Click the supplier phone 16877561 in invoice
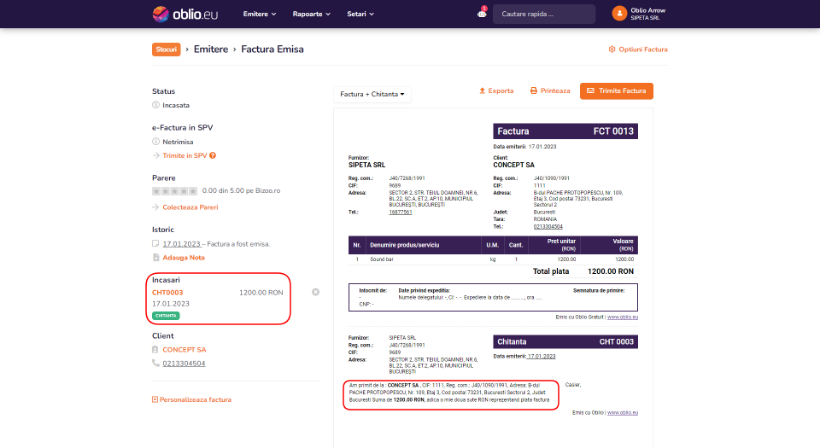The height and width of the screenshot is (448, 820). [x=400, y=212]
